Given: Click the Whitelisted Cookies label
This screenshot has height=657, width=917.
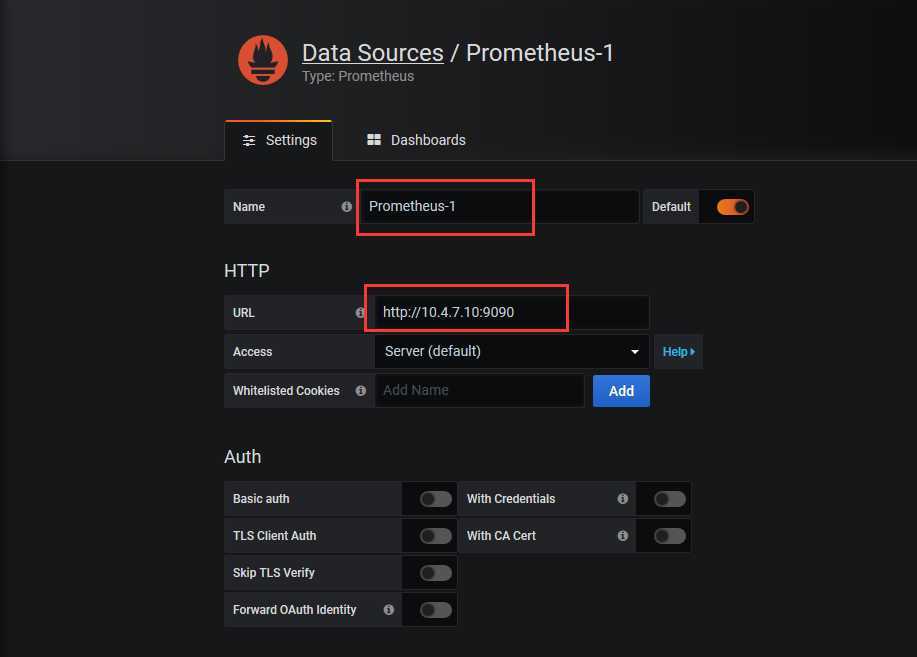Looking at the screenshot, I should click(x=286, y=391).
